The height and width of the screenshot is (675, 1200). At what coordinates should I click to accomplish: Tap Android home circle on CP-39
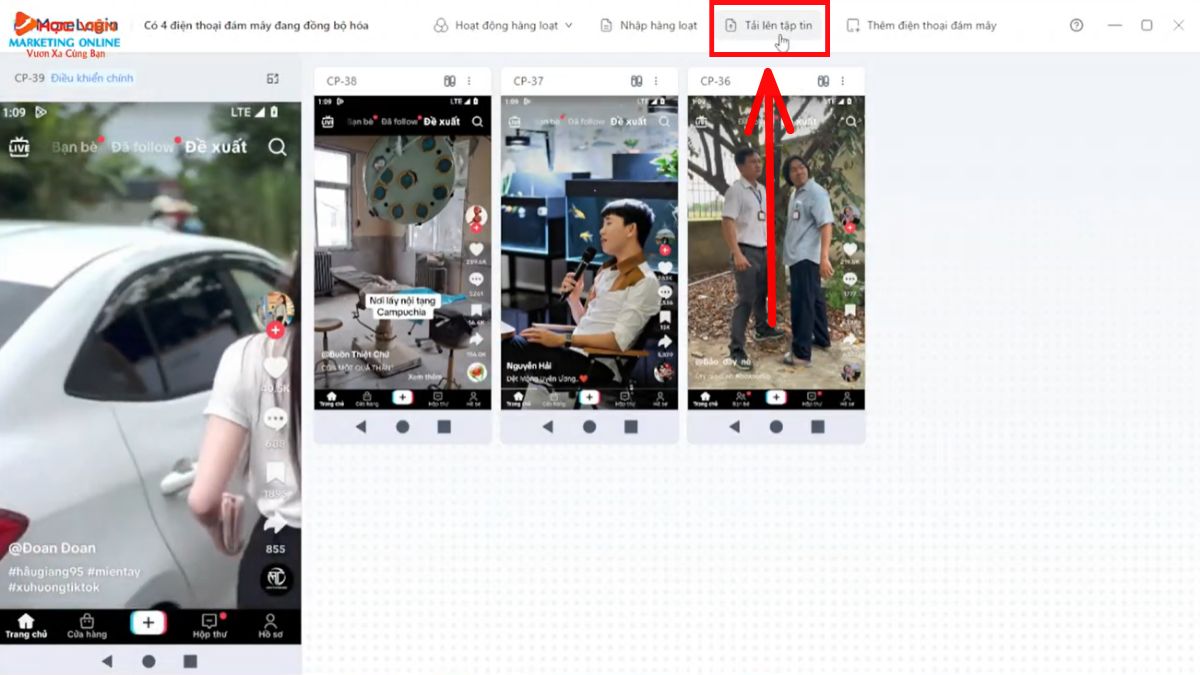click(x=149, y=661)
